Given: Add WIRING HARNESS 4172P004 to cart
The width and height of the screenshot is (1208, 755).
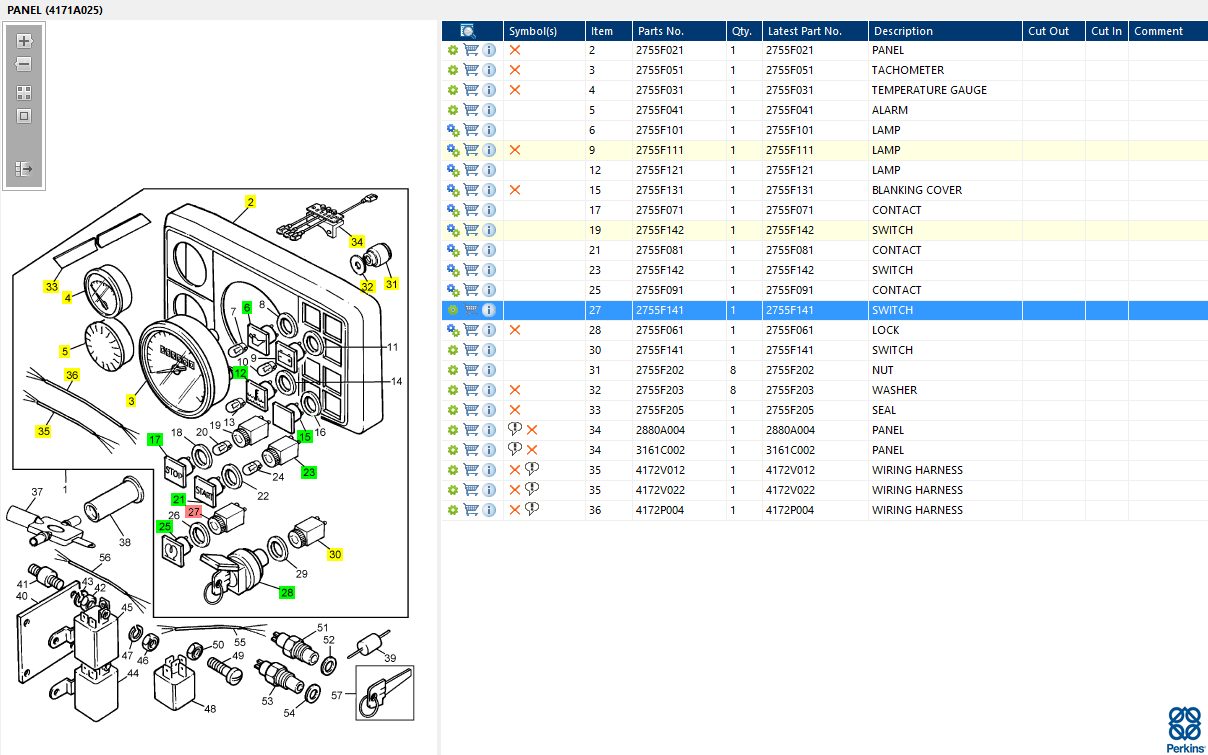Looking at the screenshot, I should pyautogui.click(x=471, y=510).
